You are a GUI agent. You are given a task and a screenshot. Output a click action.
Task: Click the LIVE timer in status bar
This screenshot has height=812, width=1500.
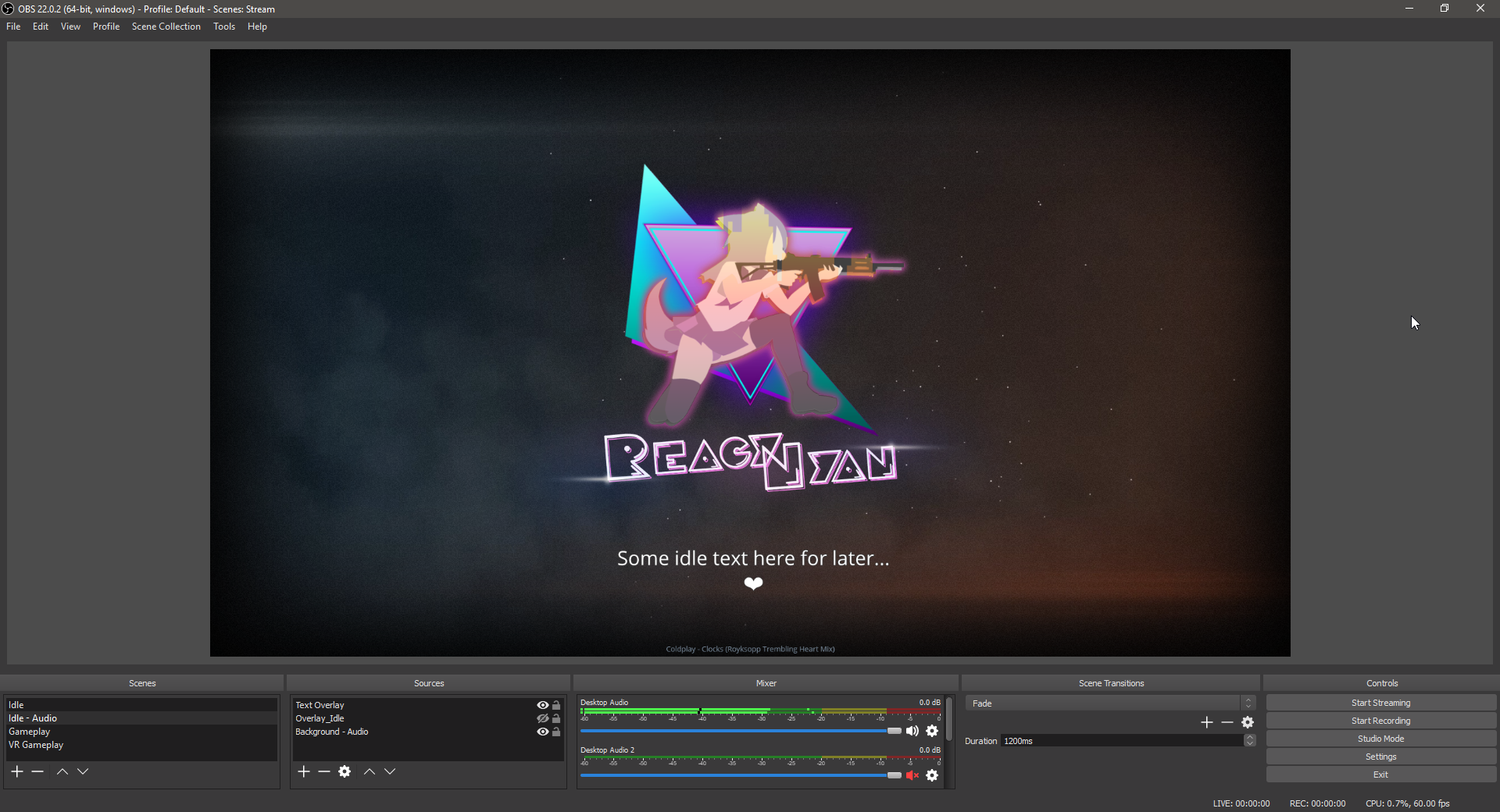(x=1241, y=803)
